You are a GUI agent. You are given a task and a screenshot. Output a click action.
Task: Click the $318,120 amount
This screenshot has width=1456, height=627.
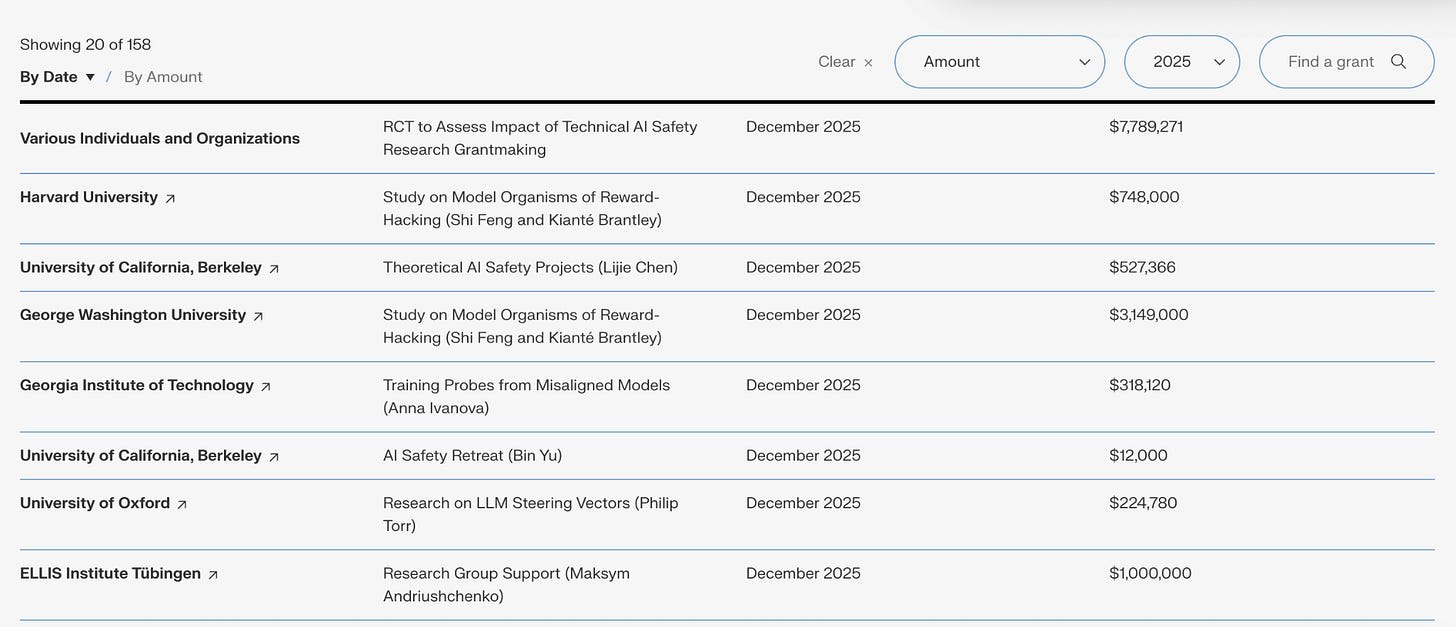tap(1140, 385)
